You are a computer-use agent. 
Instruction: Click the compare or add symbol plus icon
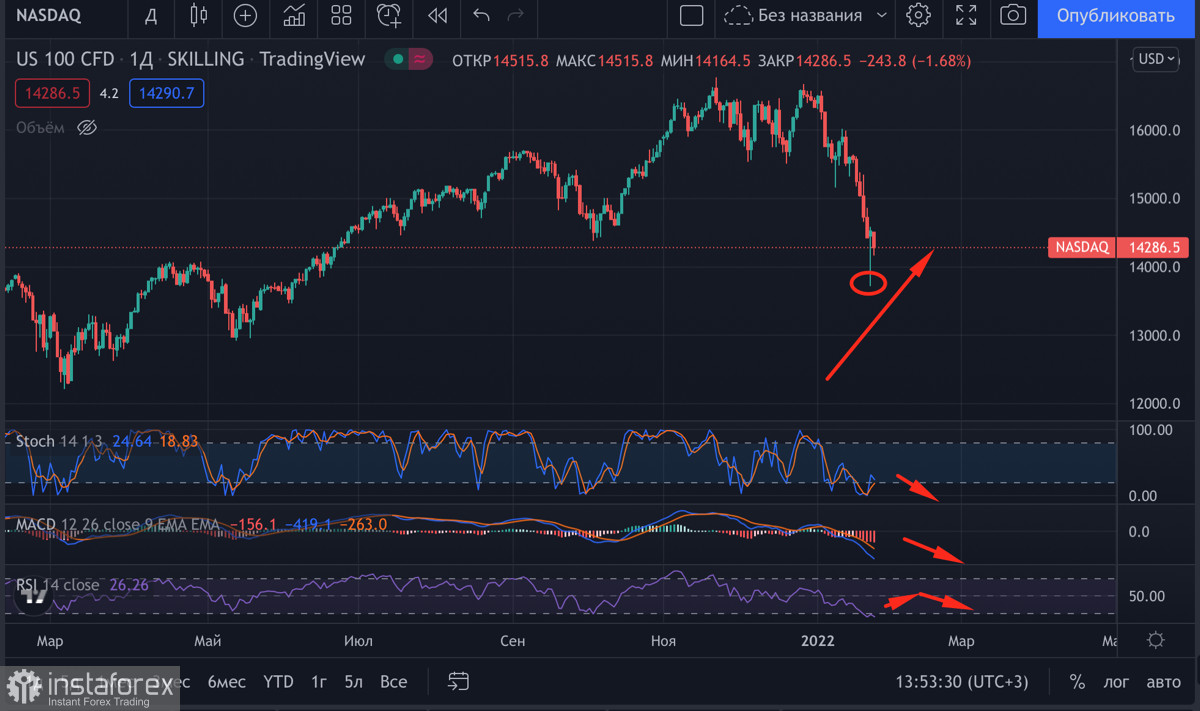point(245,16)
